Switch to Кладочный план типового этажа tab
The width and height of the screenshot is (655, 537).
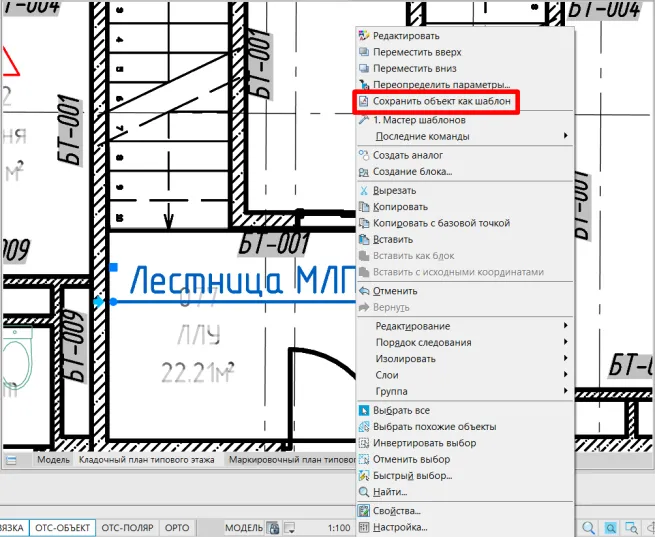pyautogui.click(x=148, y=461)
